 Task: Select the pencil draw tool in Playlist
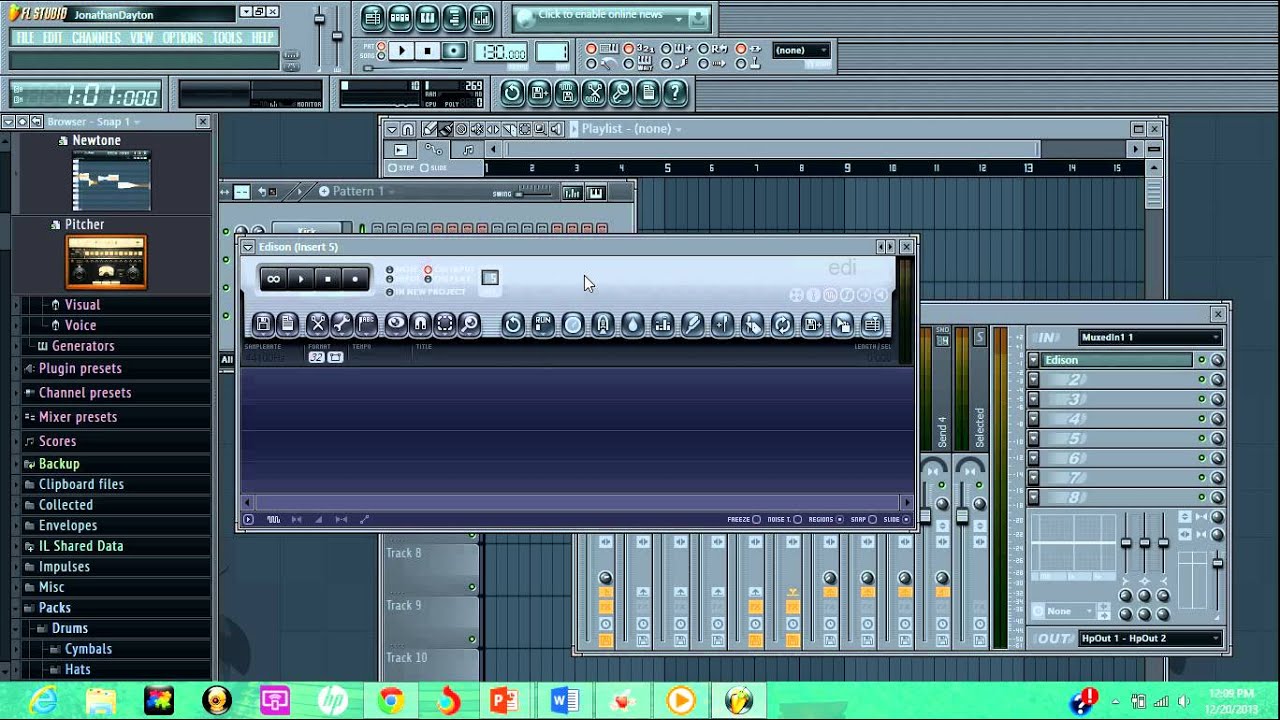[429, 129]
